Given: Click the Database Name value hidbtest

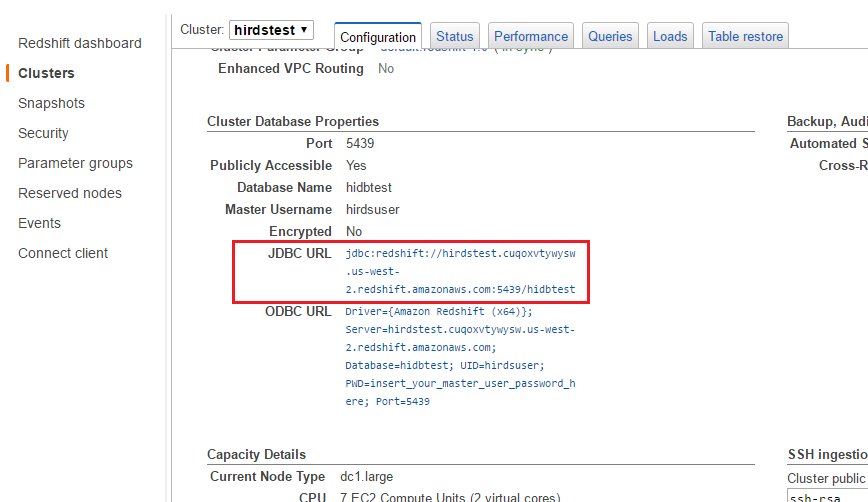Looking at the screenshot, I should (369, 188).
